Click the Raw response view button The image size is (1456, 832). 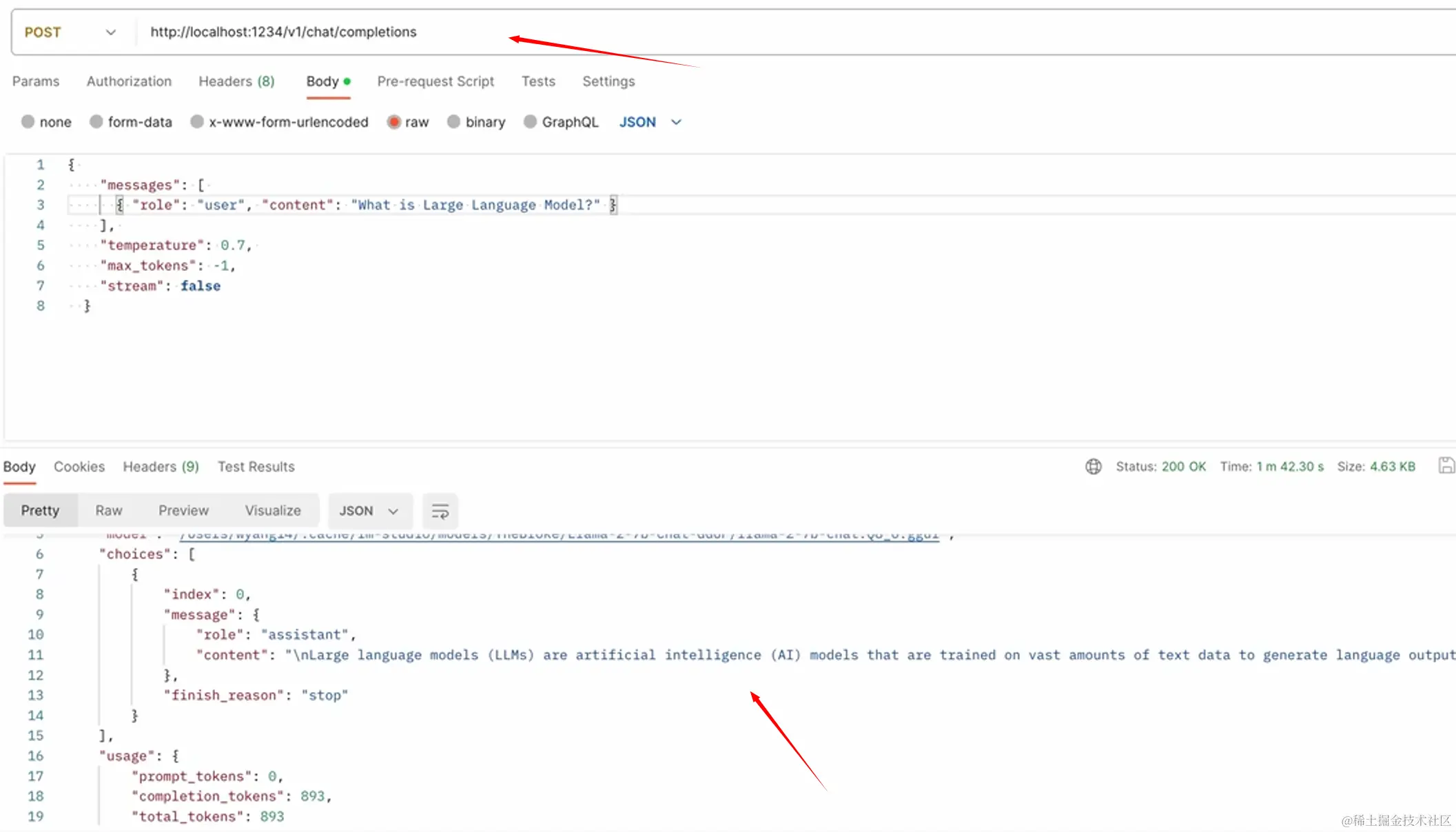click(109, 511)
